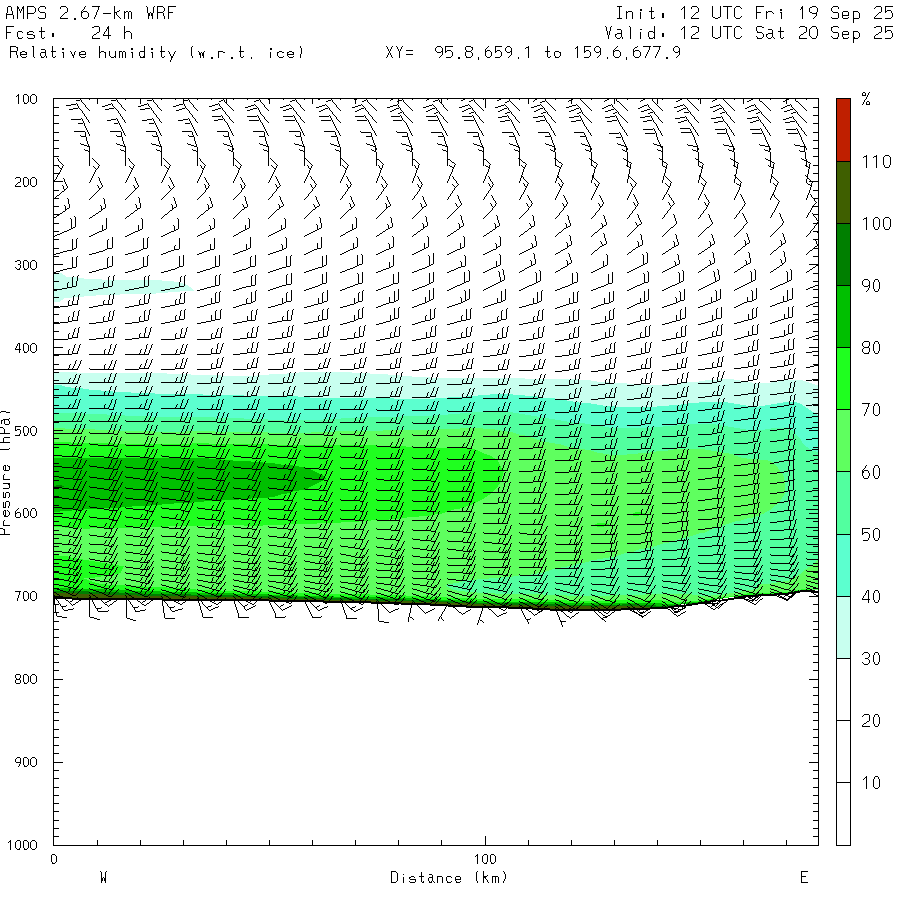Click the olive color segment between 100 and 110
The image size is (900, 900).
pyautogui.click(x=843, y=192)
